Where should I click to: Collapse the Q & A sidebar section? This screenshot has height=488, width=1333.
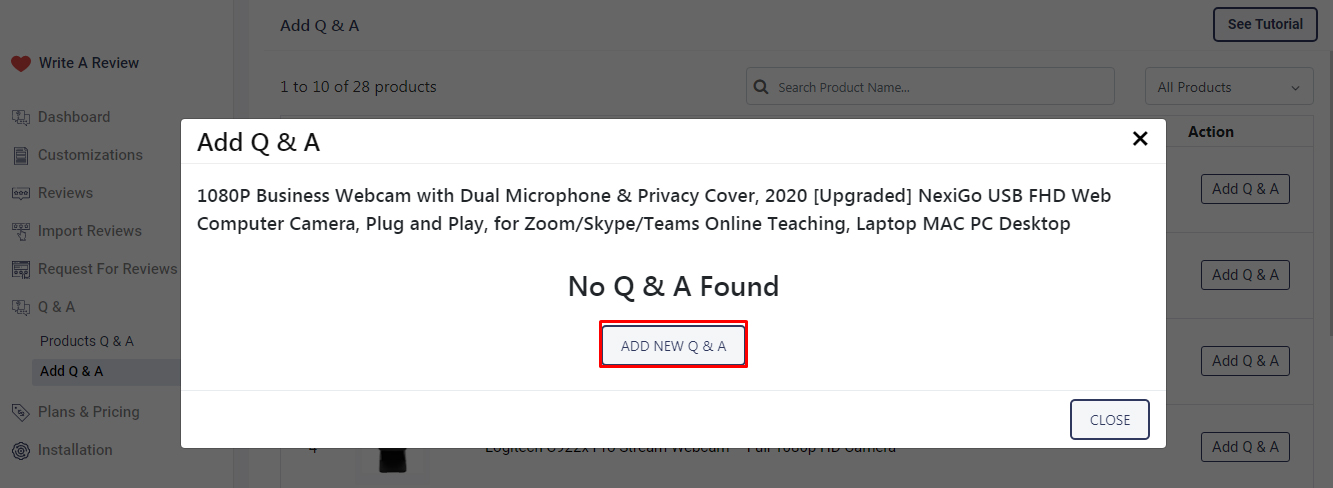56,307
